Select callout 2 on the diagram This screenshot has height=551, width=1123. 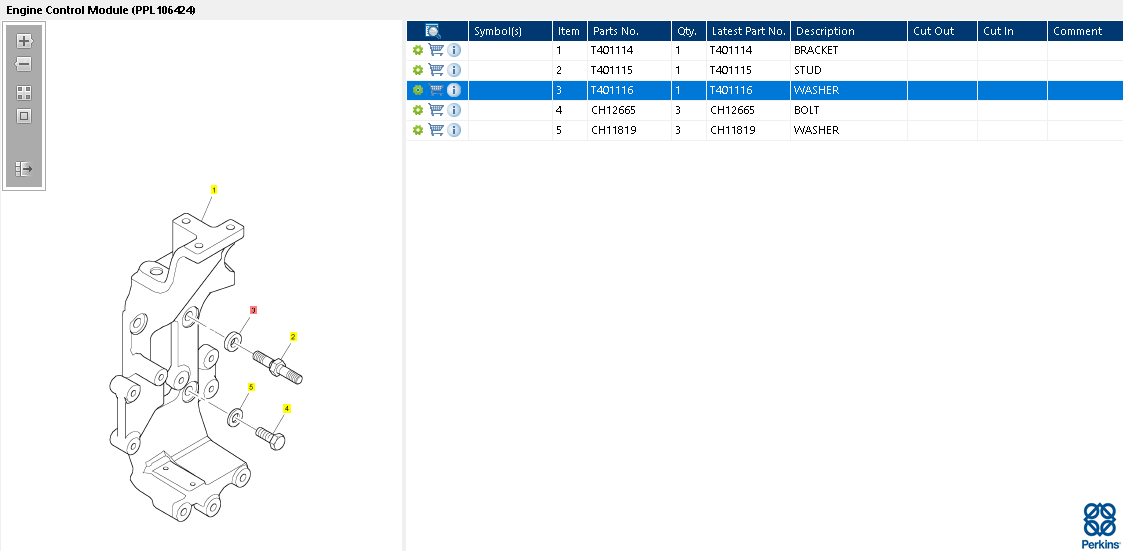point(293,336)
